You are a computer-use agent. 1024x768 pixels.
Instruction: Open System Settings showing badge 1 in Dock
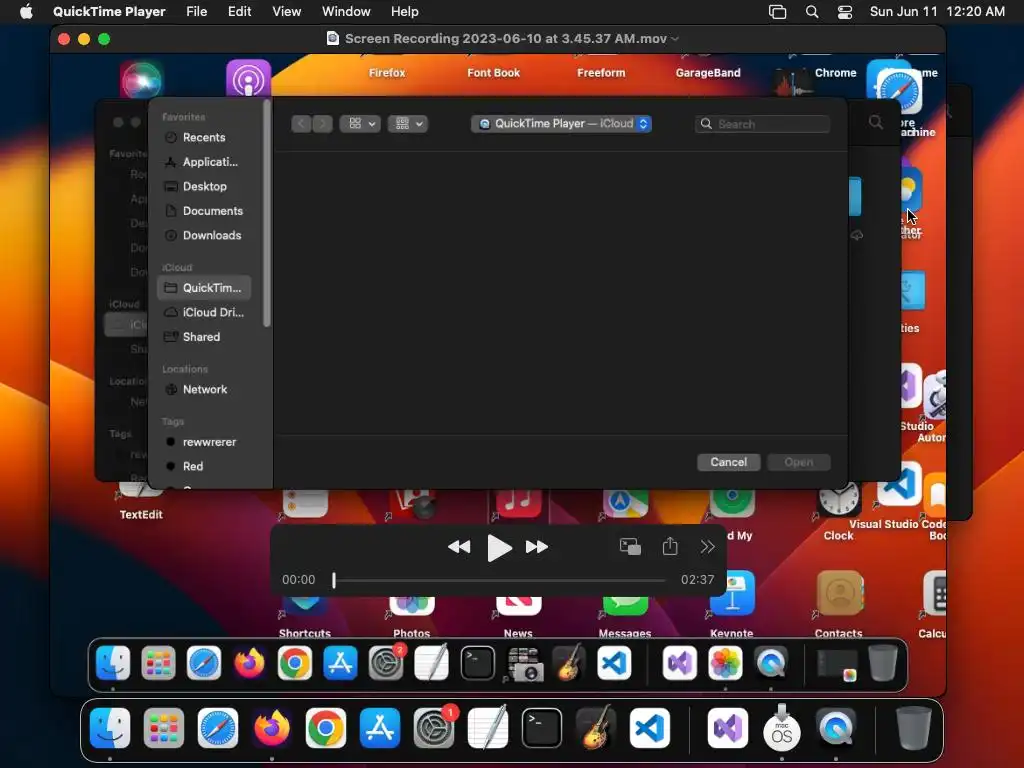[434, 726]
